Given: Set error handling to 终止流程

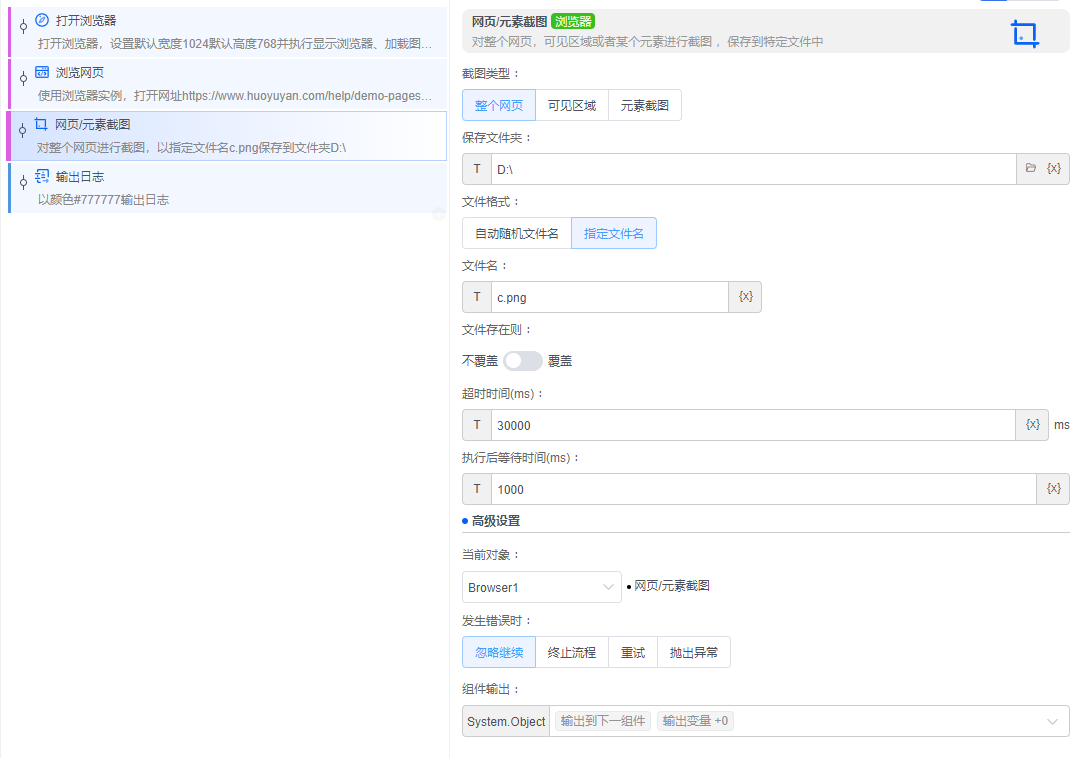Looking at the screenshot, I should click(x=571, y=652).
